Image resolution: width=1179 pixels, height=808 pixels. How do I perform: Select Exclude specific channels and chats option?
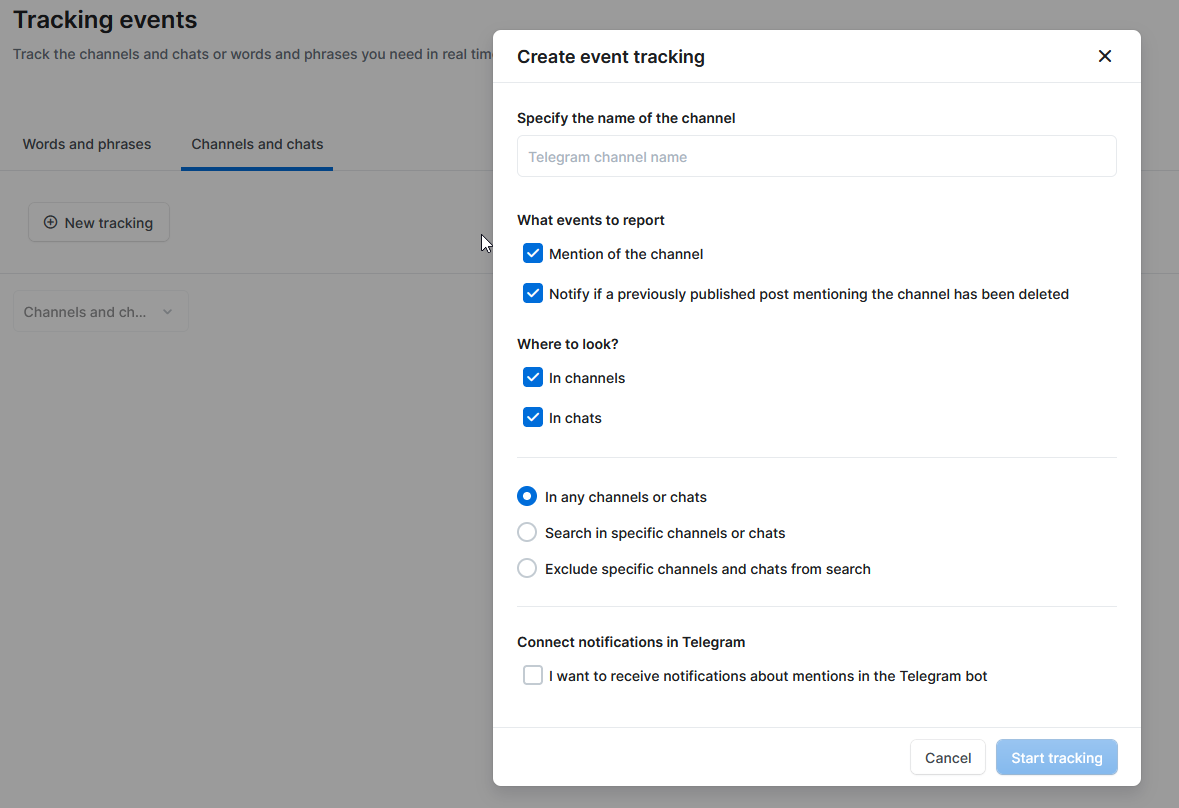(x=527, y=569)
